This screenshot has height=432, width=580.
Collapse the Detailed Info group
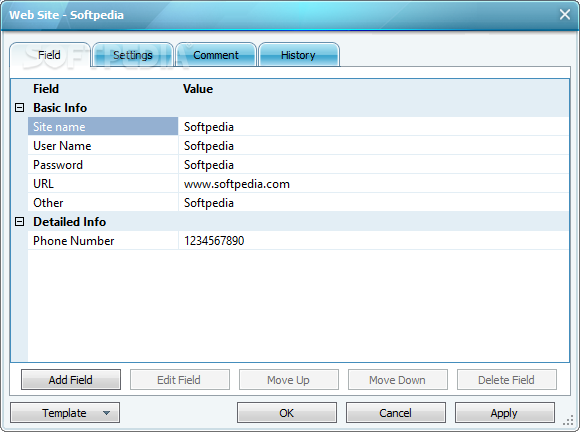pos(19,222)
